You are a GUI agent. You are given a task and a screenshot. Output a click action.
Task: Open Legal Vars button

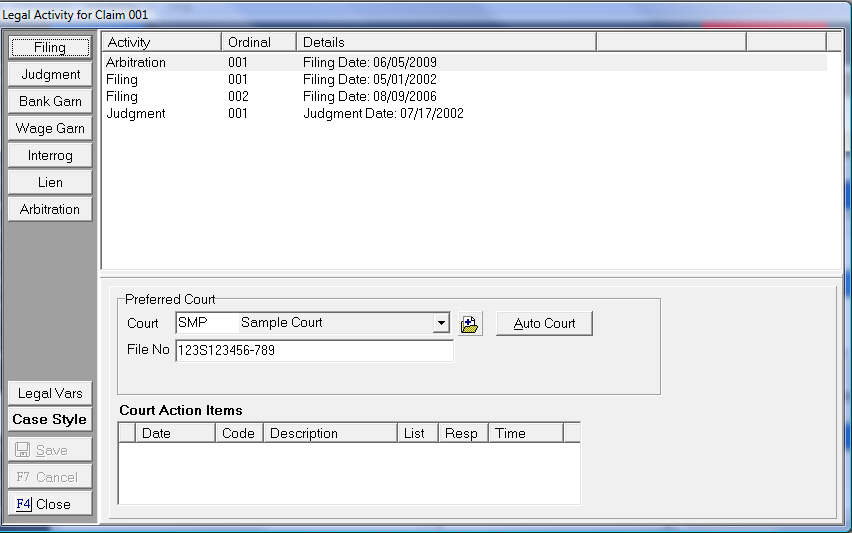50,393
